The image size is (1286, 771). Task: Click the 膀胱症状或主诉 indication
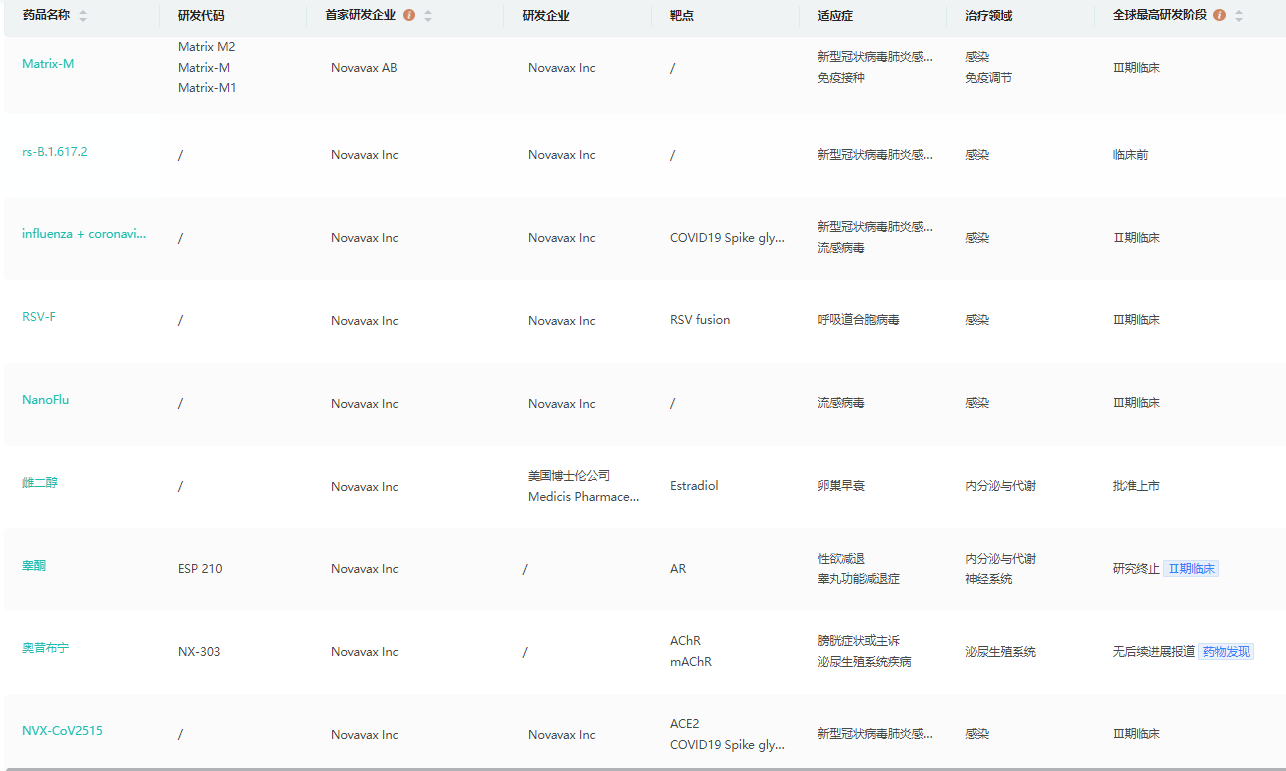858,641
